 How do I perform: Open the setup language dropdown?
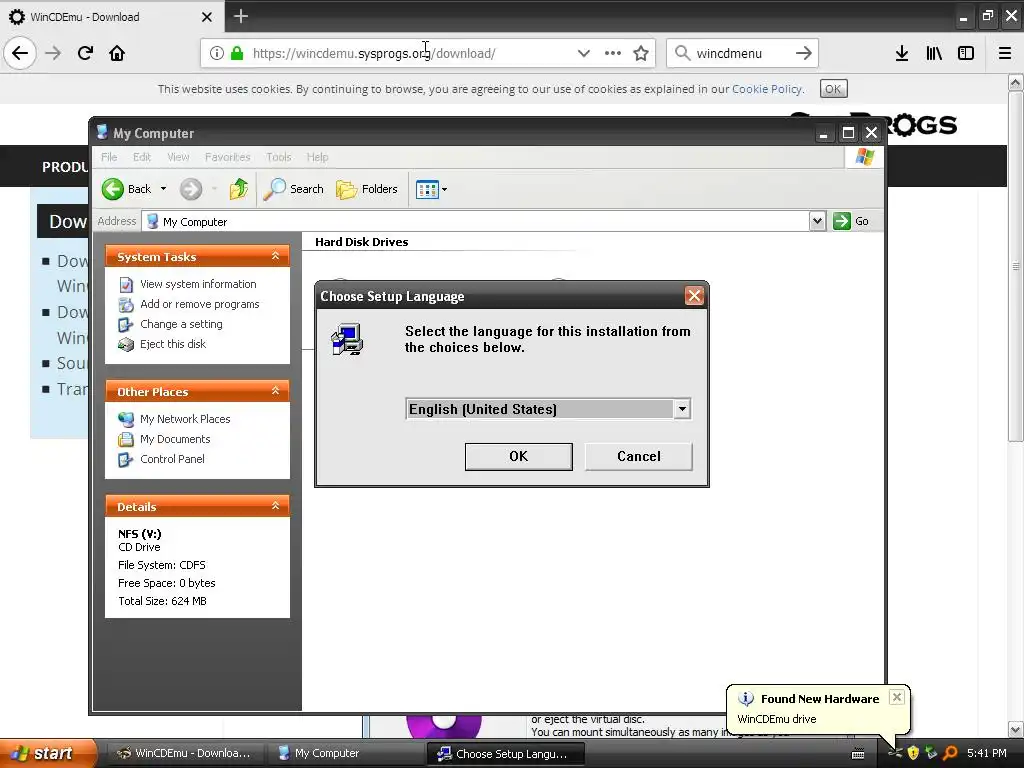coord(682,409)
